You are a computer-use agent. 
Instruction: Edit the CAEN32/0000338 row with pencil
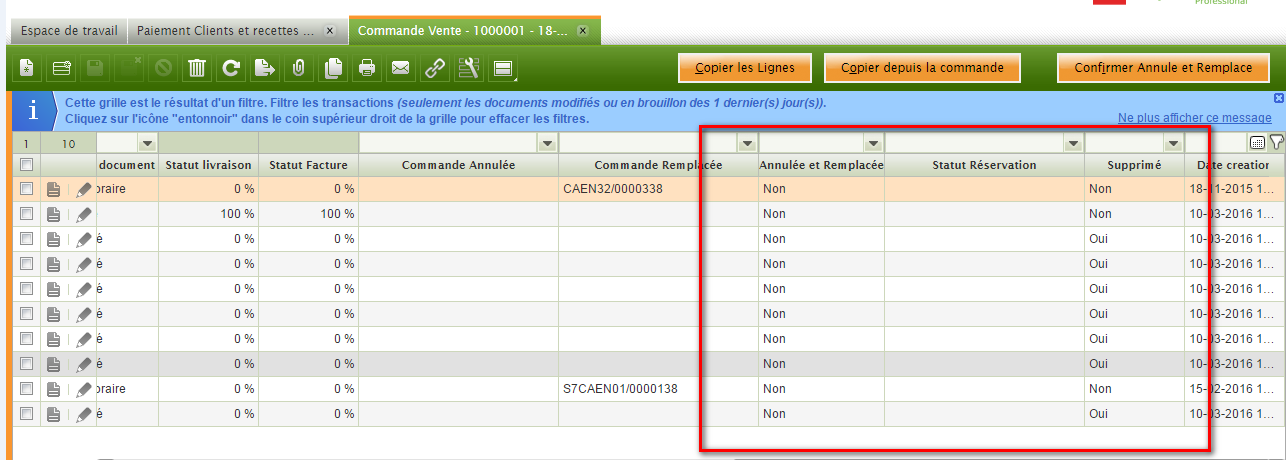tap(84, 189)
